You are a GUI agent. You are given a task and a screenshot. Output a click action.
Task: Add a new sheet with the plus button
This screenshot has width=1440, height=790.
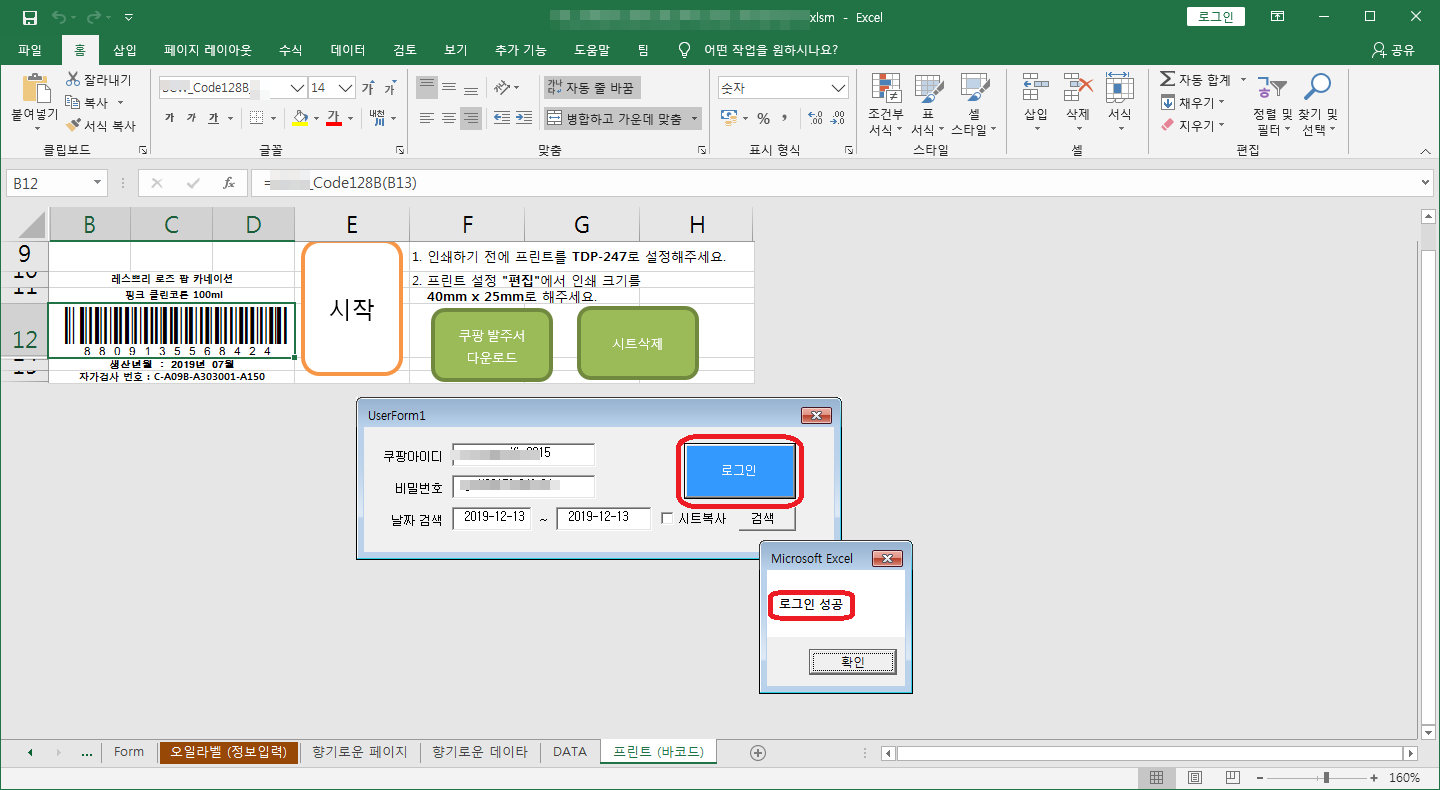(x=757, y=752)
